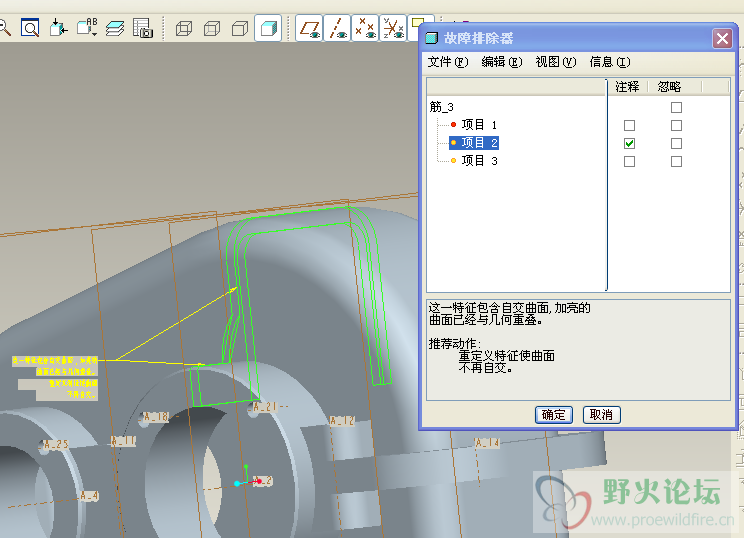Screen dimensions: 744x538
Task: Click the Reorient view icon
Action: click(x=58, y=28)
